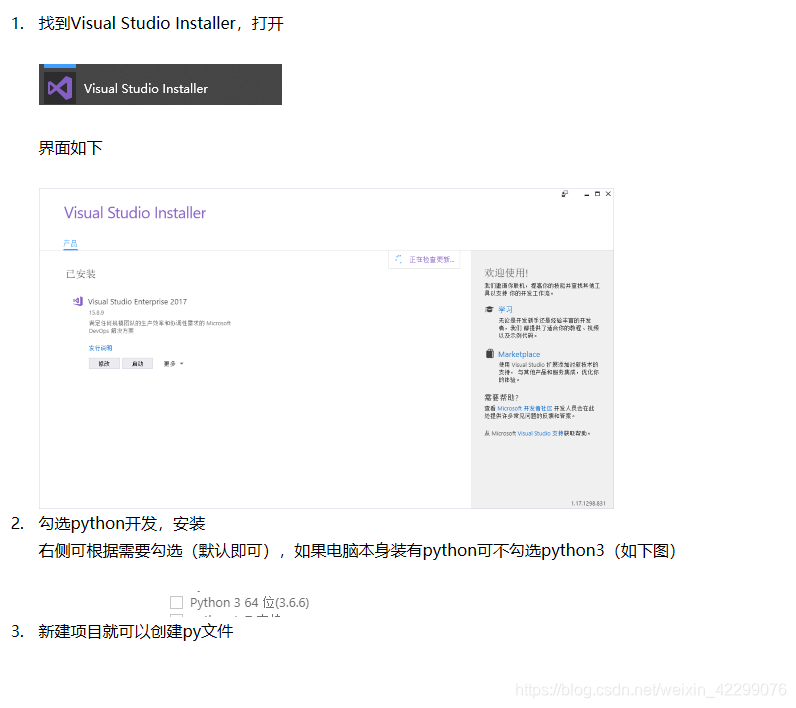Click the Visual Studio Installer purple heading
Viewport: 796px width, 708px height.
135,213
